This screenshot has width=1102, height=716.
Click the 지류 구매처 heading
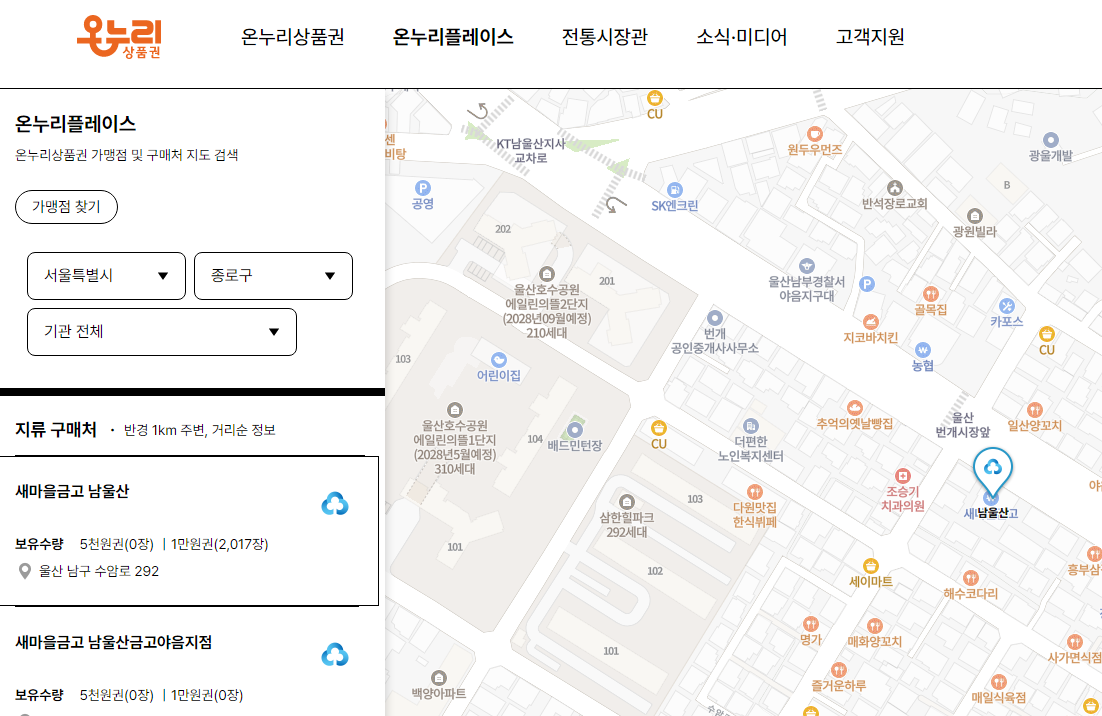click(x=56, y=429)
